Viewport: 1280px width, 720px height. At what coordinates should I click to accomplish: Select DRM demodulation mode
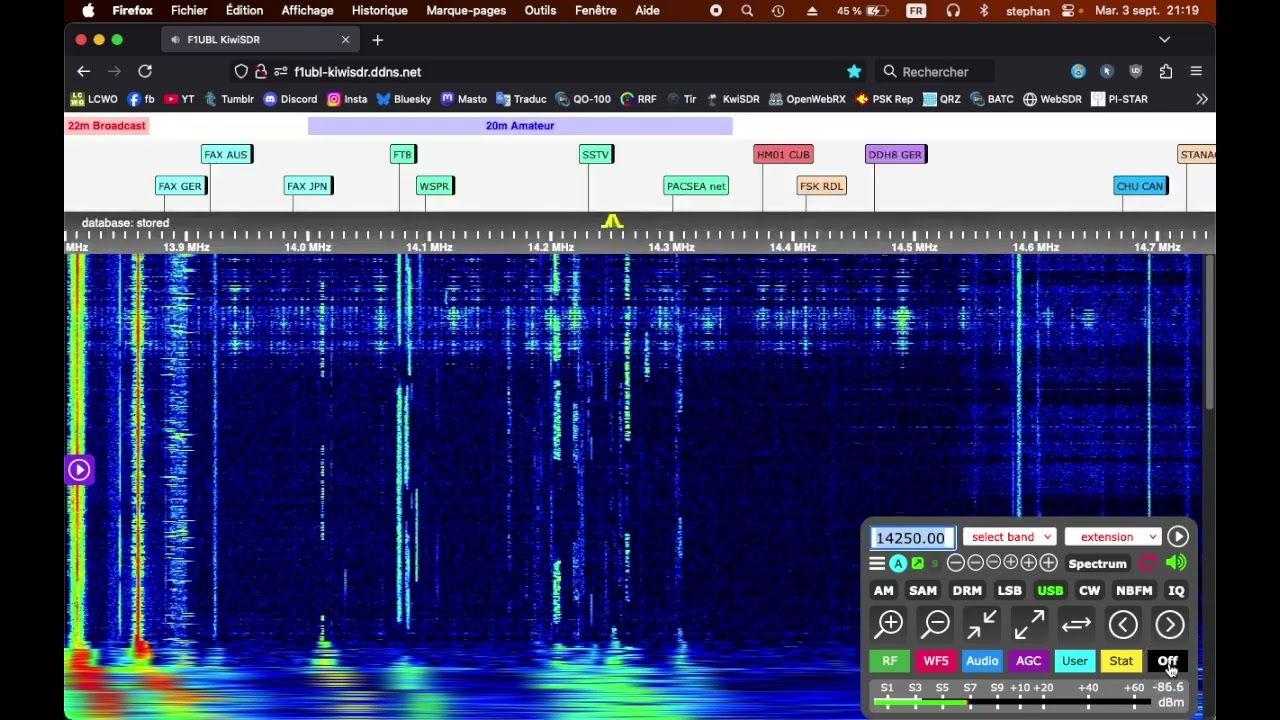coord(967,591)
